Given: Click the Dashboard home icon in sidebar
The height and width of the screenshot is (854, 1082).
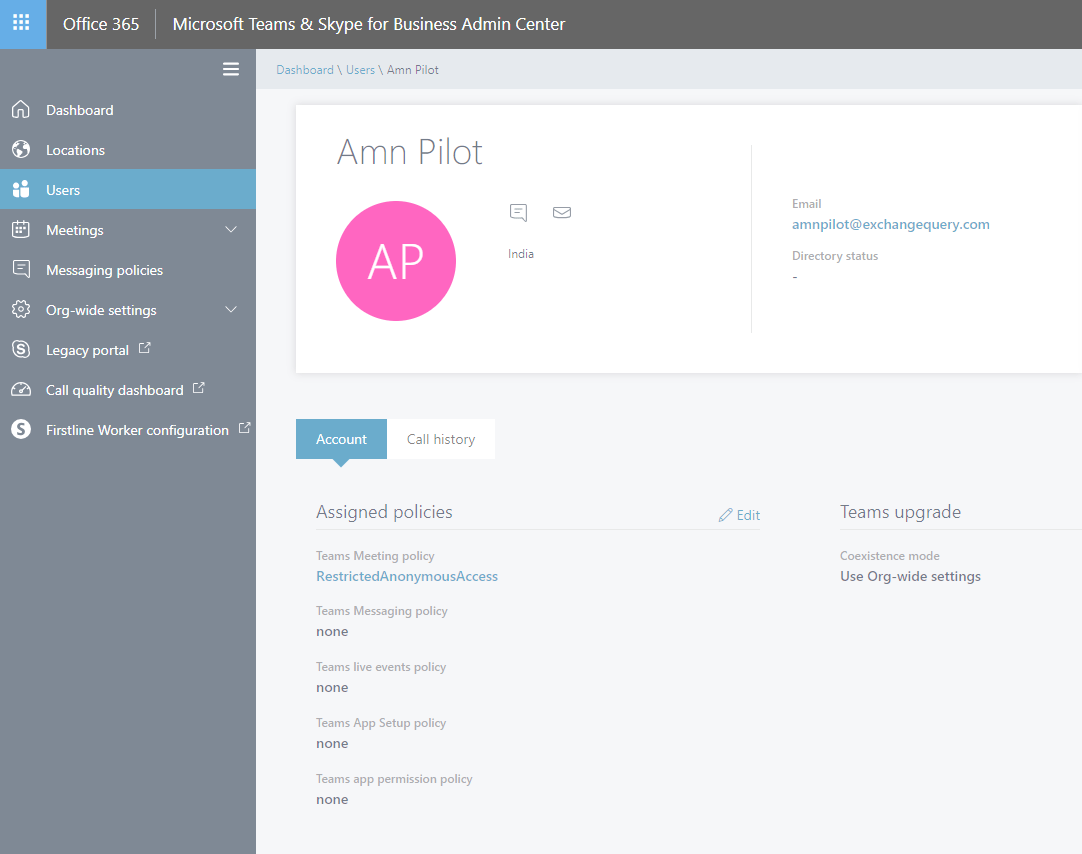Looking at the screenshot, I should tap(21, 110).
